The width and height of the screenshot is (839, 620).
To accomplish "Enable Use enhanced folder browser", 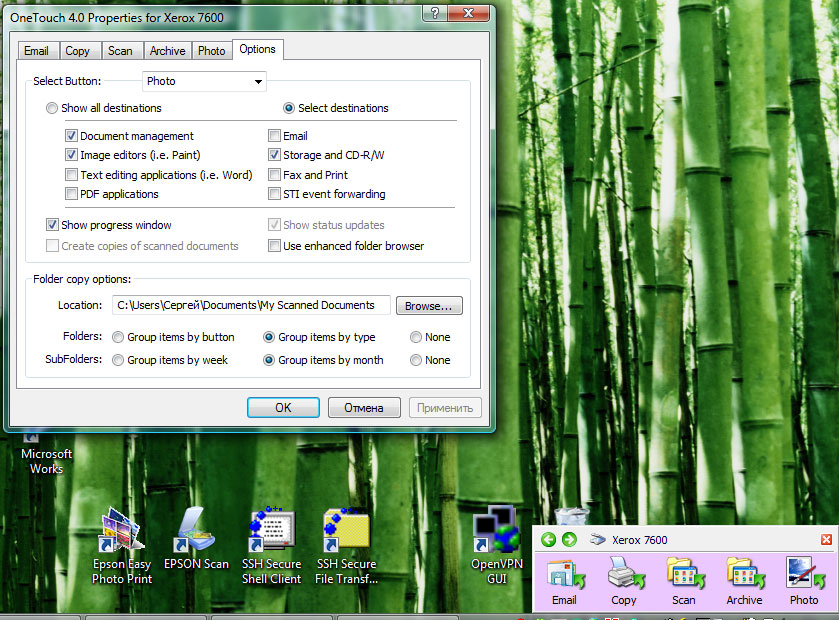I will 274,246.
